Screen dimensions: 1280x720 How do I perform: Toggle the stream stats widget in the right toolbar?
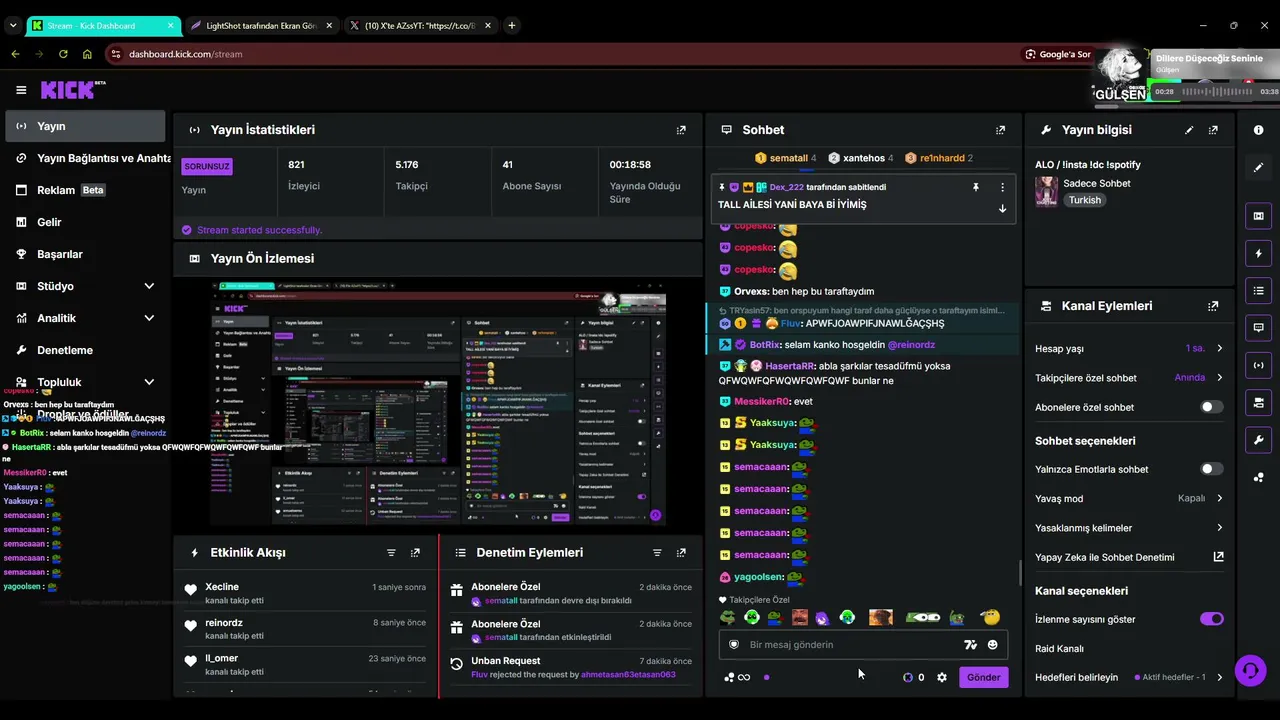pyautogui.click(x=1258, y=365)
